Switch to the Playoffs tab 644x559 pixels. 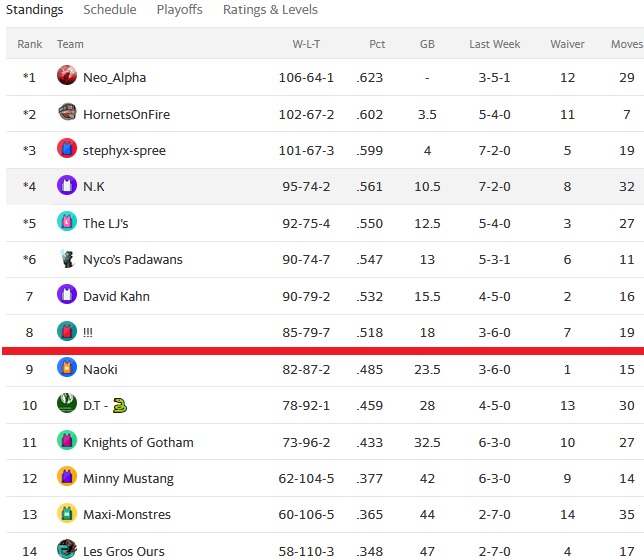coord(179,9)
